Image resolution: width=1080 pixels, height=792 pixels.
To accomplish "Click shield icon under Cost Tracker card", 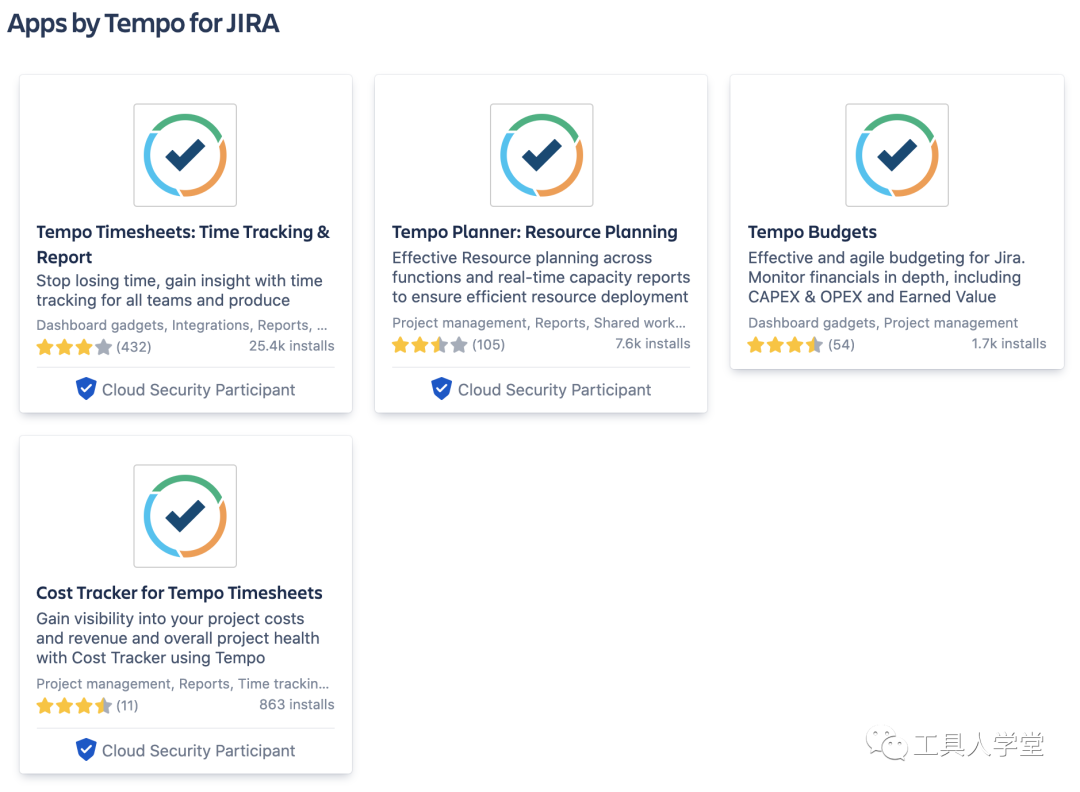I will coord(86,749).
